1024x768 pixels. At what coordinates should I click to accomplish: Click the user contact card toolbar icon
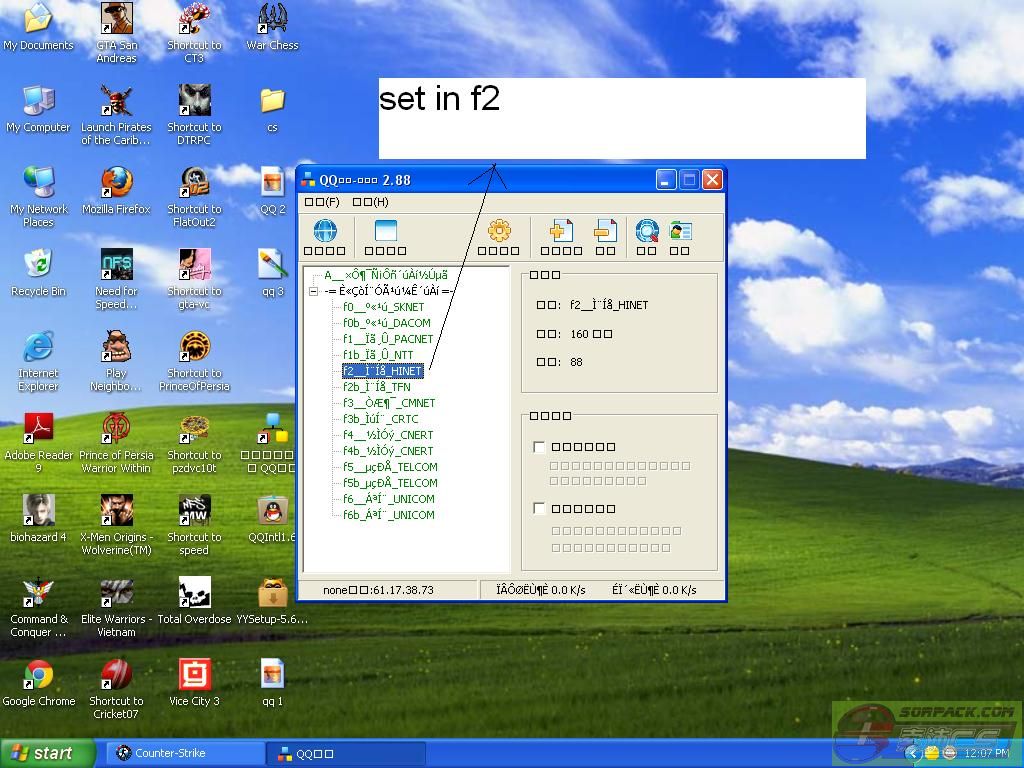(x=680, y=231)
